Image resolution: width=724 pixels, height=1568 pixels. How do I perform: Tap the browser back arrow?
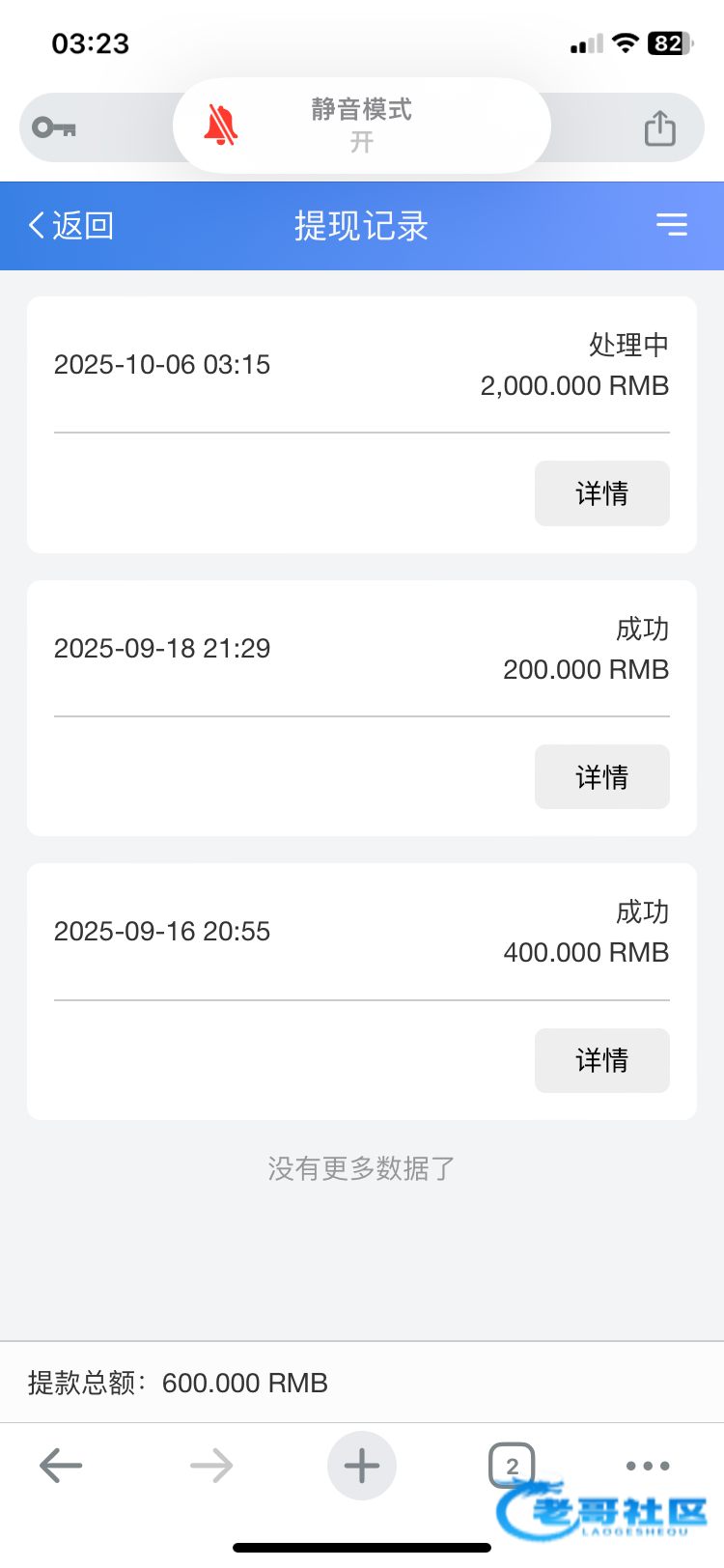point(61,1466)
